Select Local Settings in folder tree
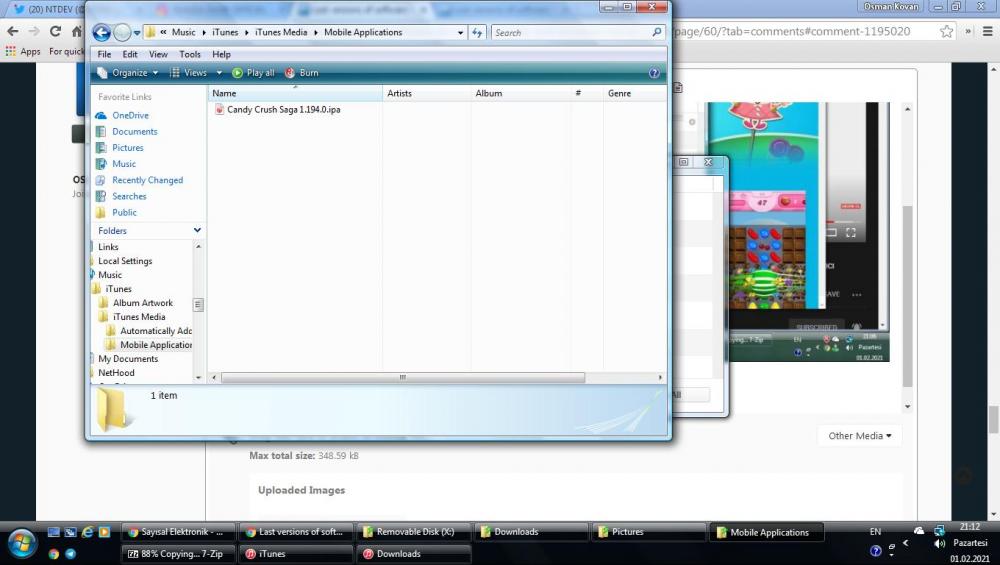Viewport: 1000px width, 565px height. pos(125,261)
